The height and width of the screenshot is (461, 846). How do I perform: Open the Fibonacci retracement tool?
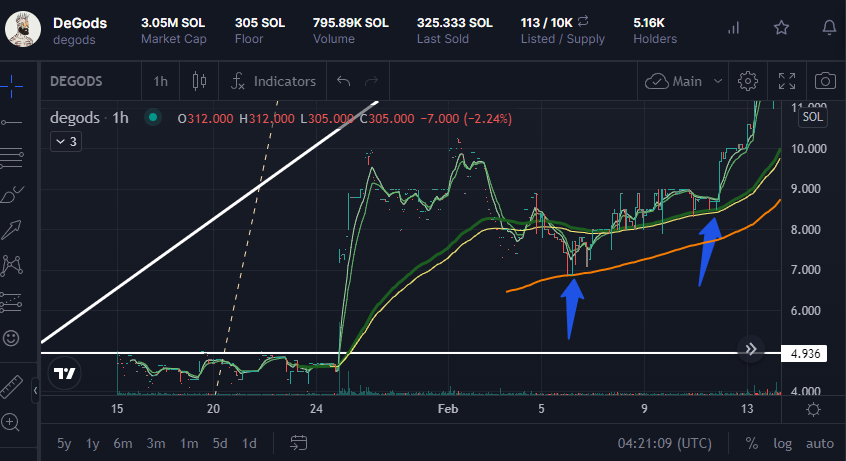11,158
